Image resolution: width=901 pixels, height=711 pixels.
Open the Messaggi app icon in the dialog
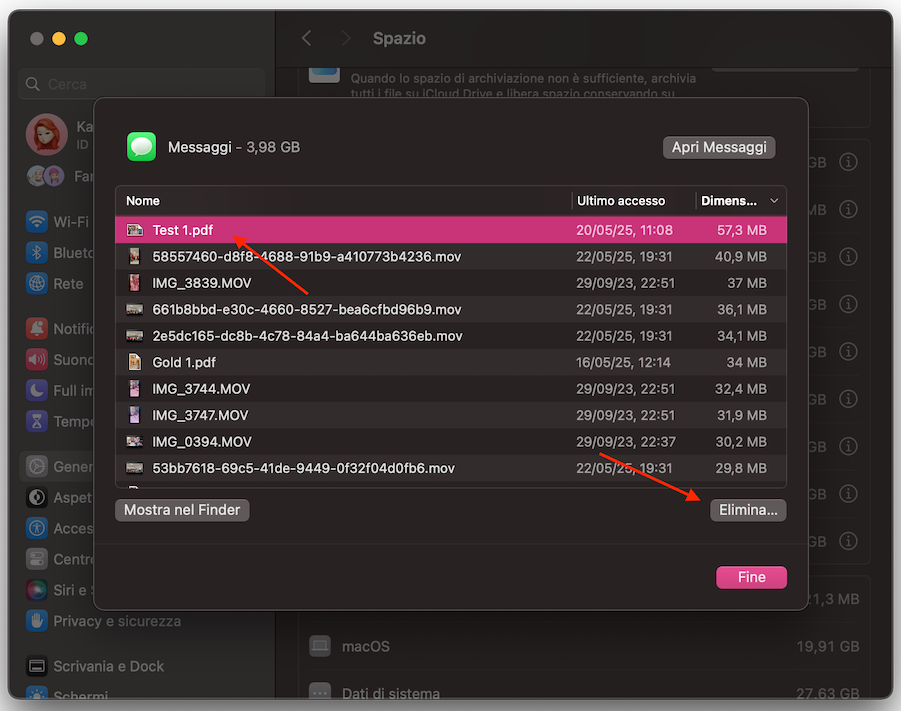coord(141,146)
